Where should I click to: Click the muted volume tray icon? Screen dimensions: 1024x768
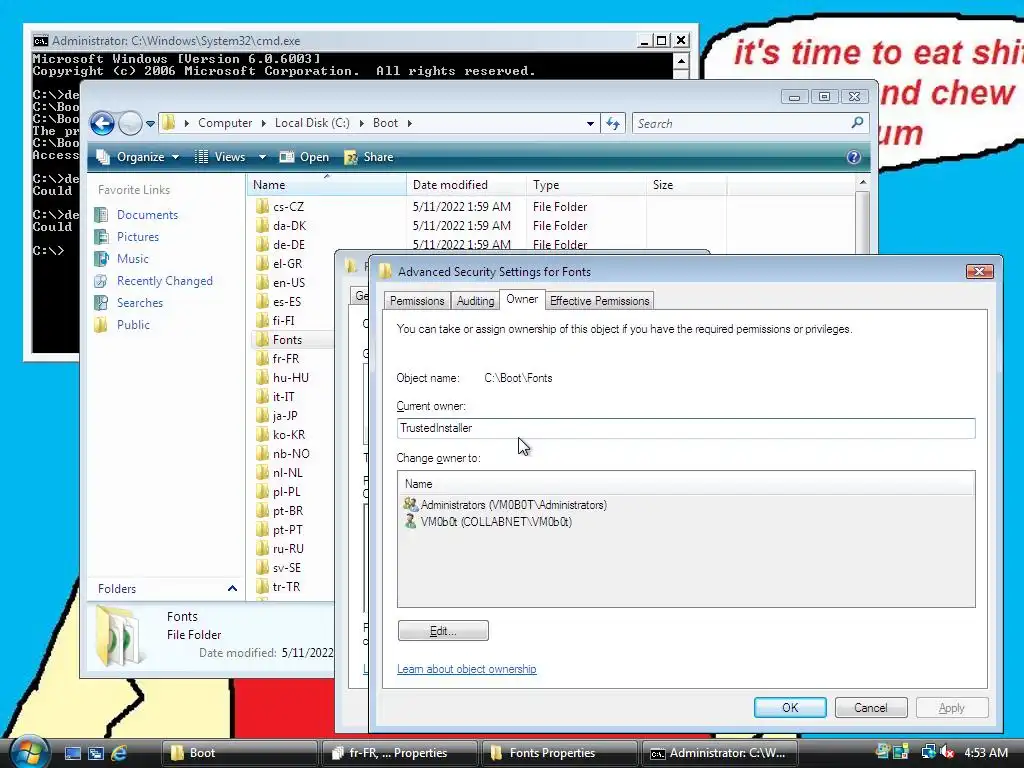[x=948, y=752]
